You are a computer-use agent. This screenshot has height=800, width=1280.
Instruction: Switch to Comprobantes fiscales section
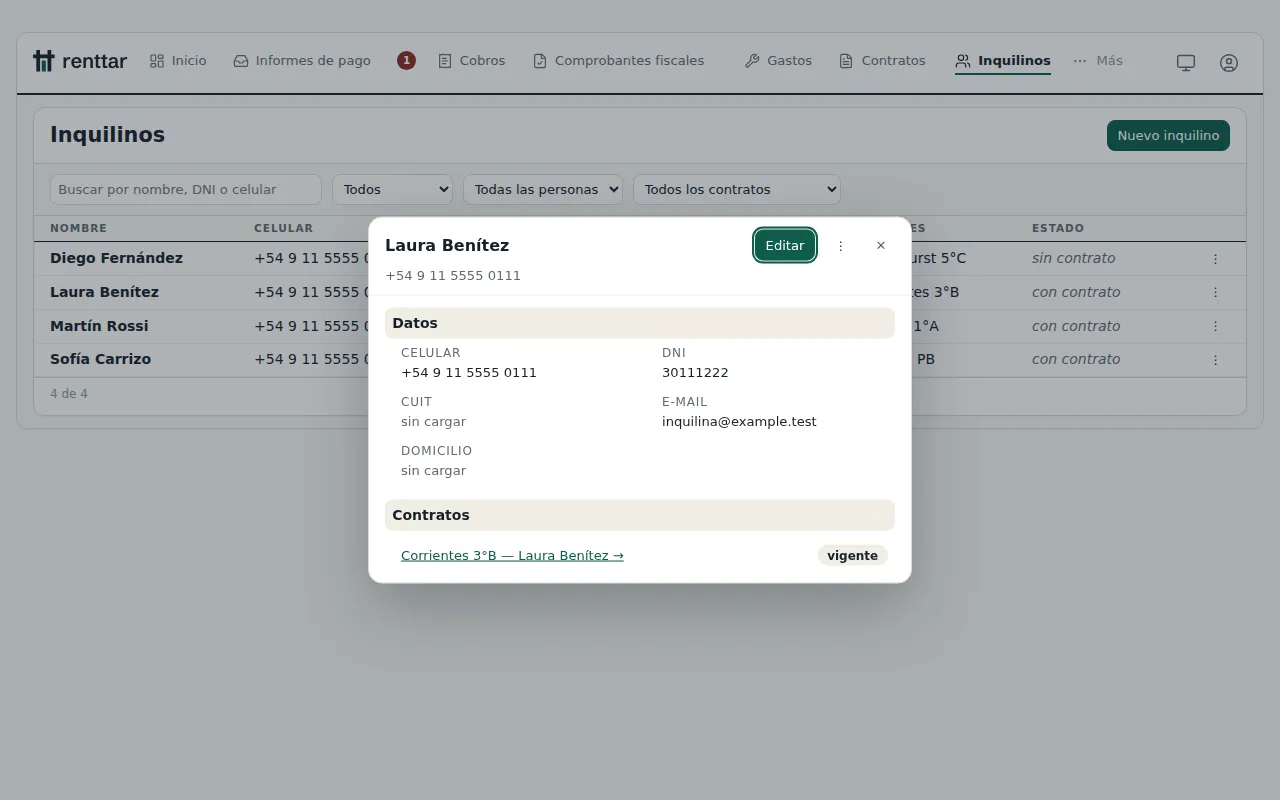(619, 61)
